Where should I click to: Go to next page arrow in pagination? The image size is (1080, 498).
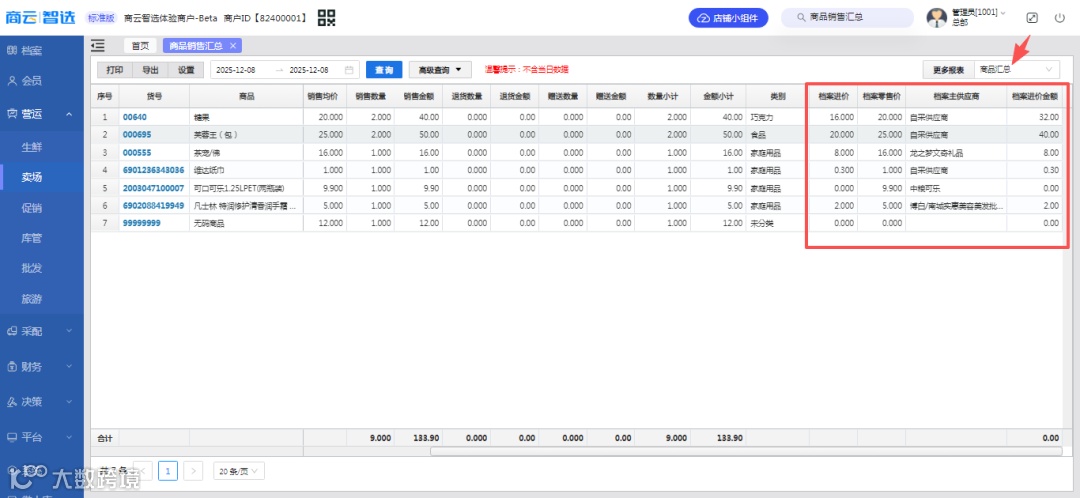click(x=194, y=471)
